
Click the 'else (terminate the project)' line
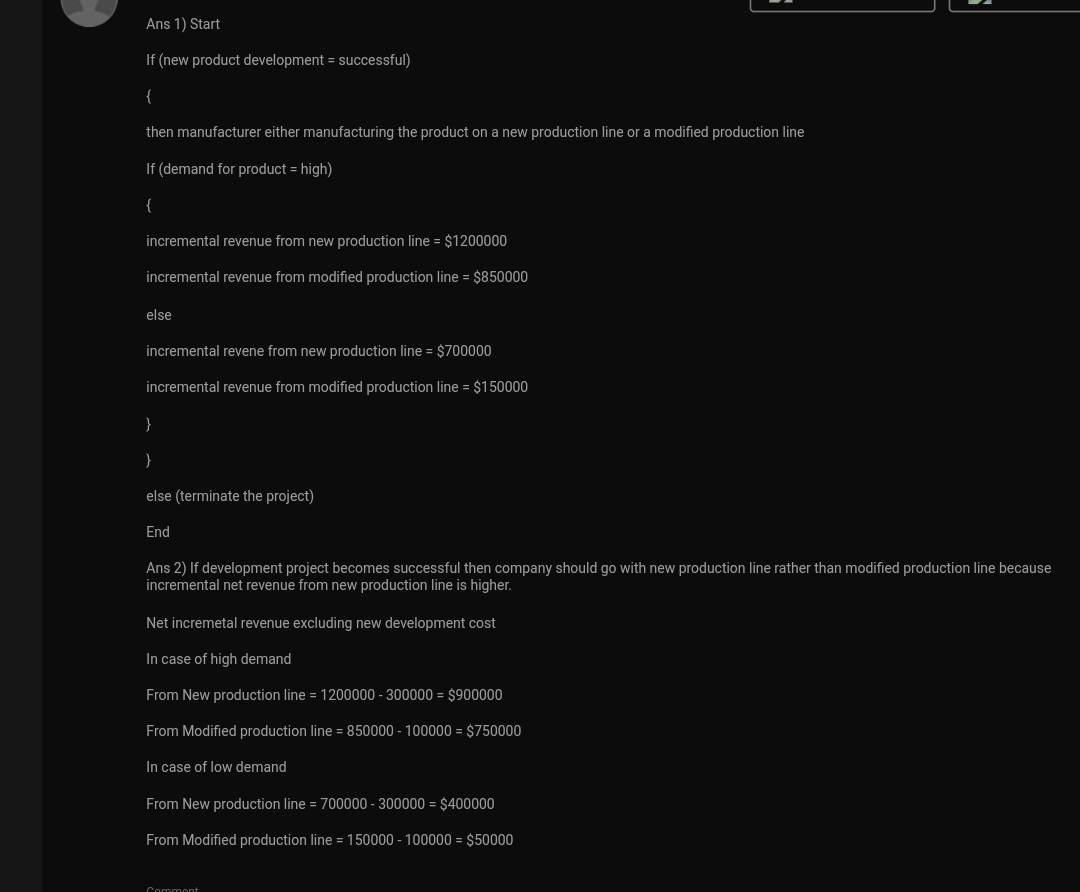(230, 496)
